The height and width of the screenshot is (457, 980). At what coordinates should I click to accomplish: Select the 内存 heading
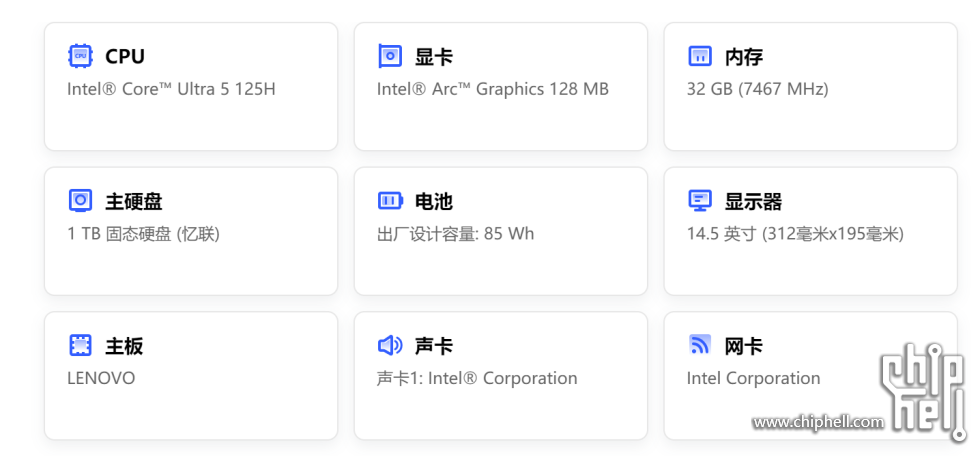coord(744,56)
